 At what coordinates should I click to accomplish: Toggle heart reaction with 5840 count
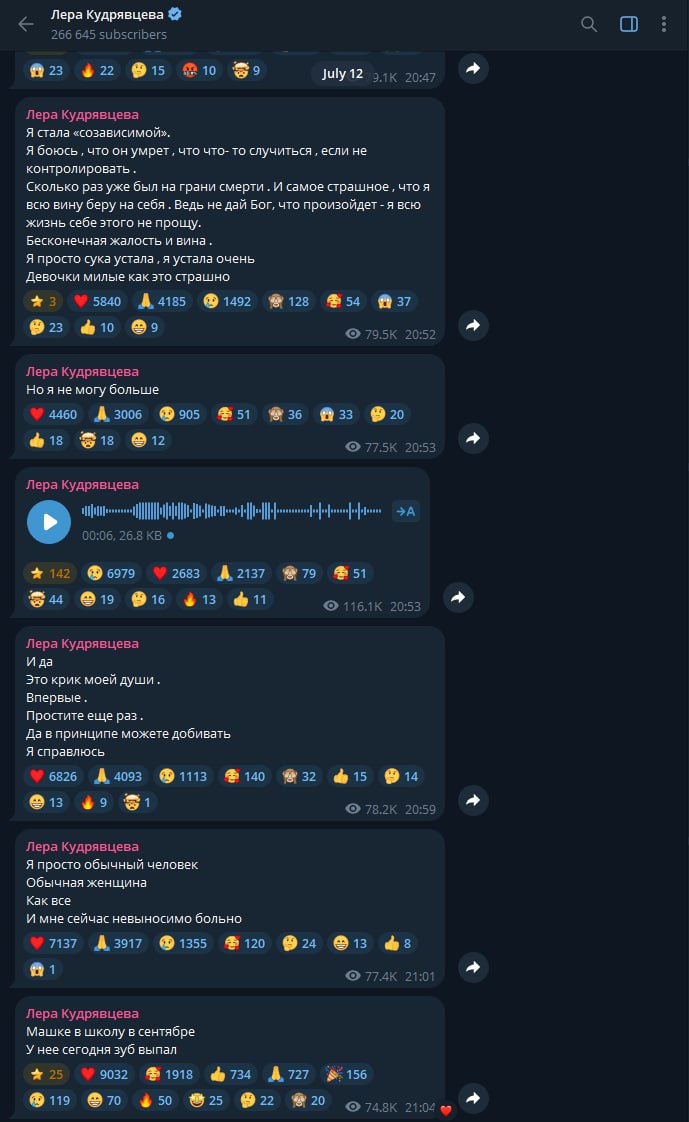98,301
